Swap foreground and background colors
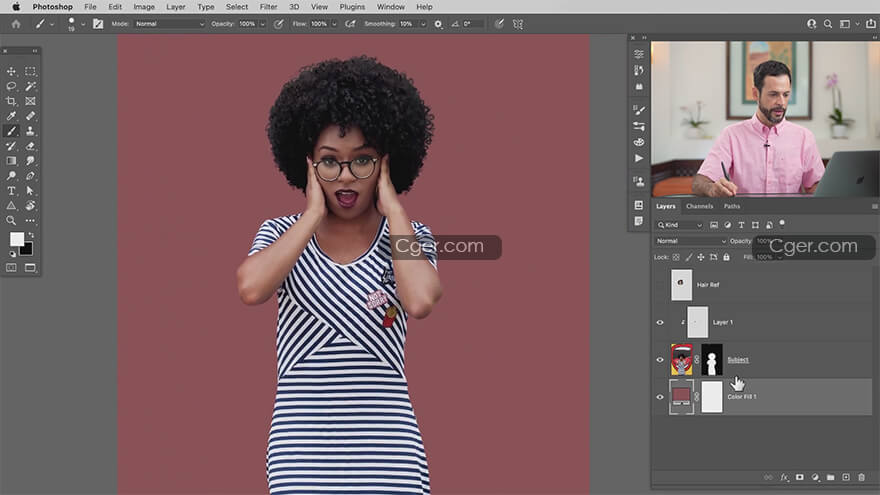880x495 pixels. (31, 235)
